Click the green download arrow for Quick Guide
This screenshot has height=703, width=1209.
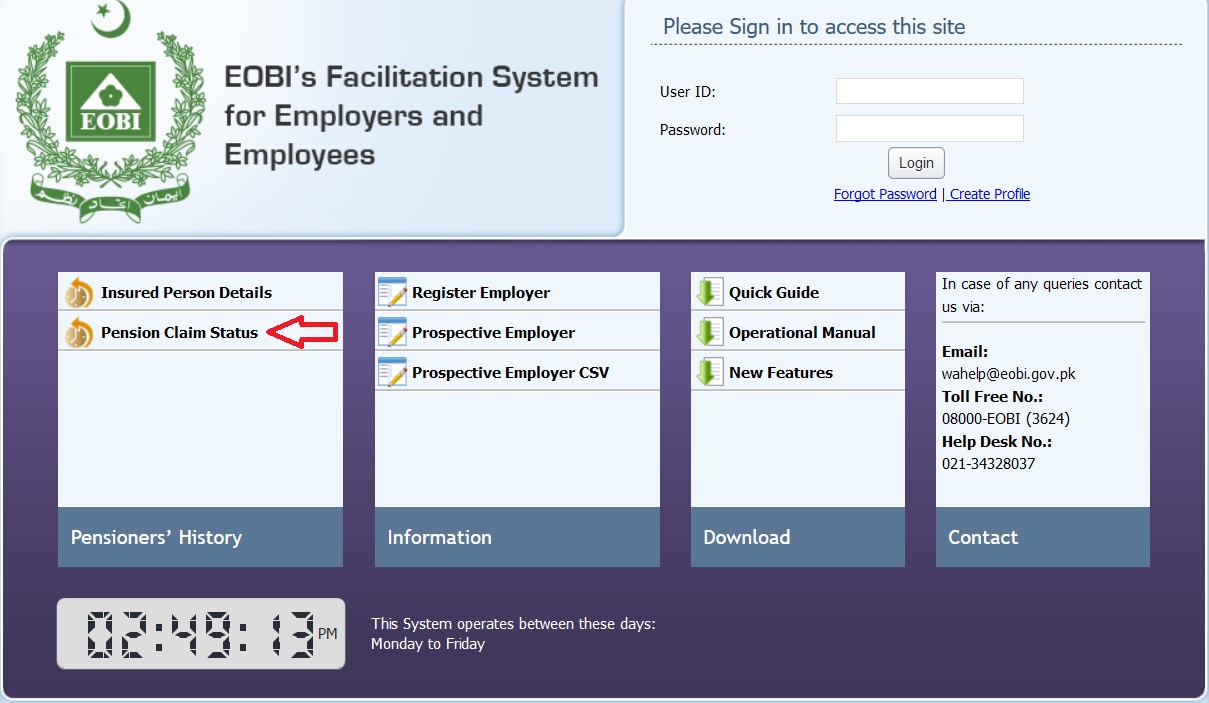tap(709, 293)
